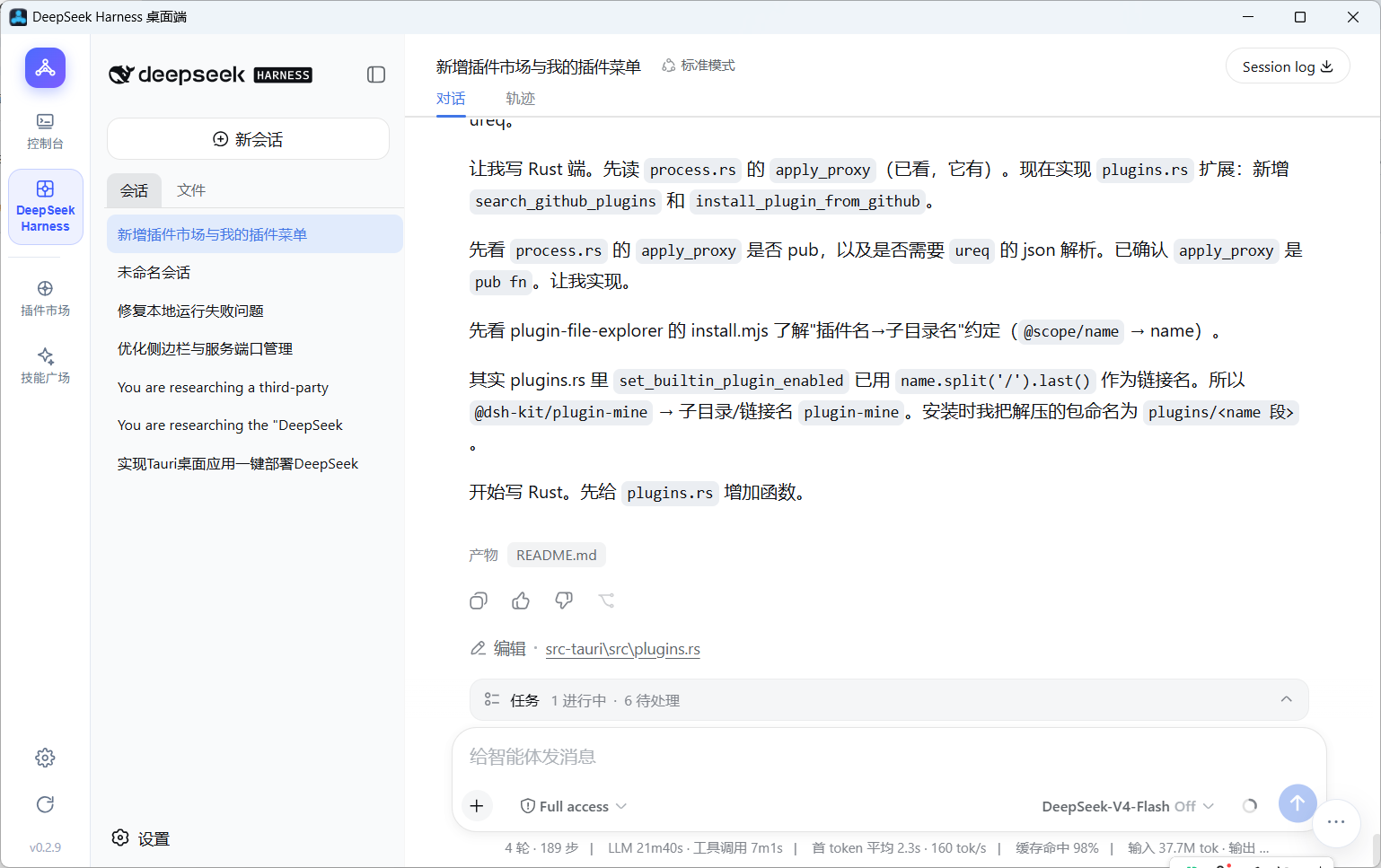Click the purple app logo icon
This screenshot has width=1381, height=868.
[45, 68]
